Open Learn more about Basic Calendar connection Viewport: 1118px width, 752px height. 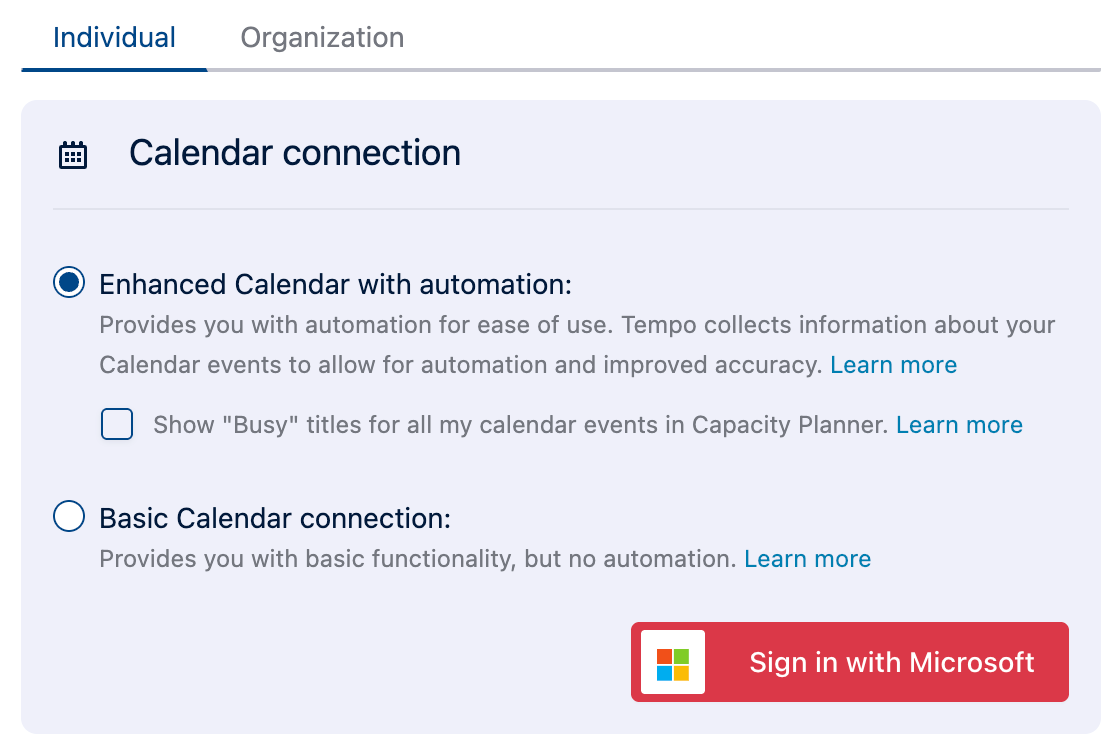coord(807,558)
